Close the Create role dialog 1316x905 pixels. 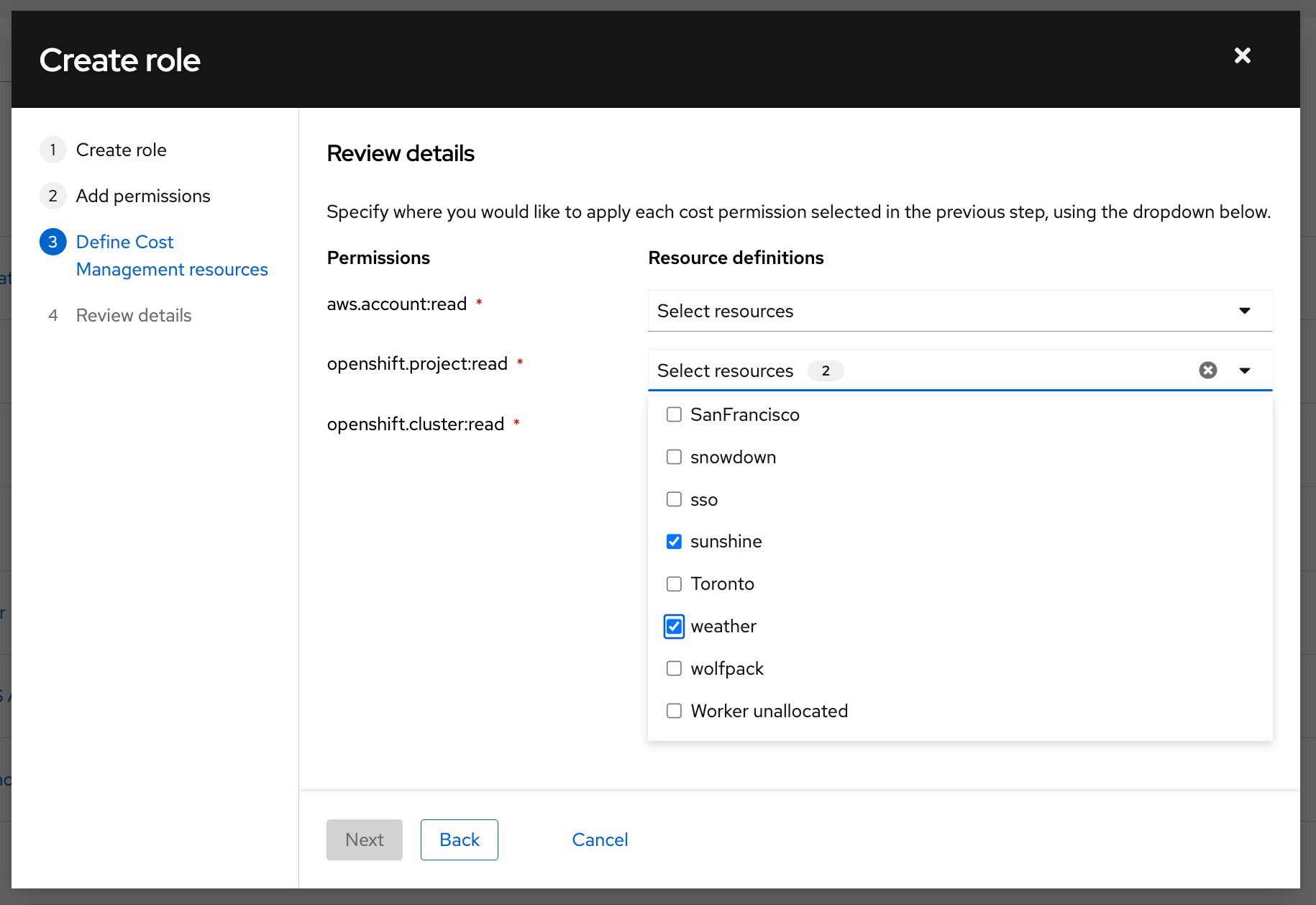[x=1242, y=55]
